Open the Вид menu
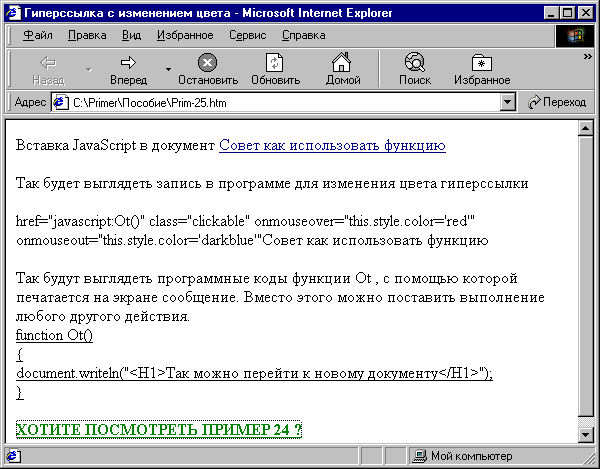This screenshot has width=600, height=469. pyautogui.click(x=132, y=35)
